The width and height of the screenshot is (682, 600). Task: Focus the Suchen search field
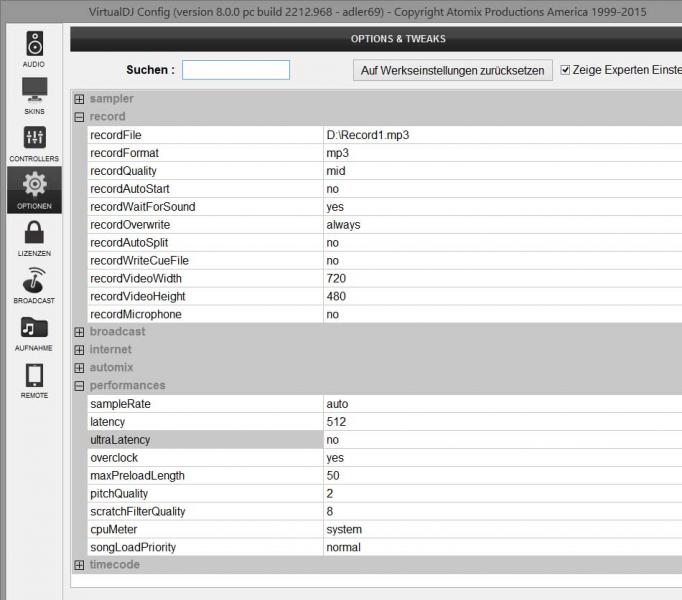[x=236, y=70]
